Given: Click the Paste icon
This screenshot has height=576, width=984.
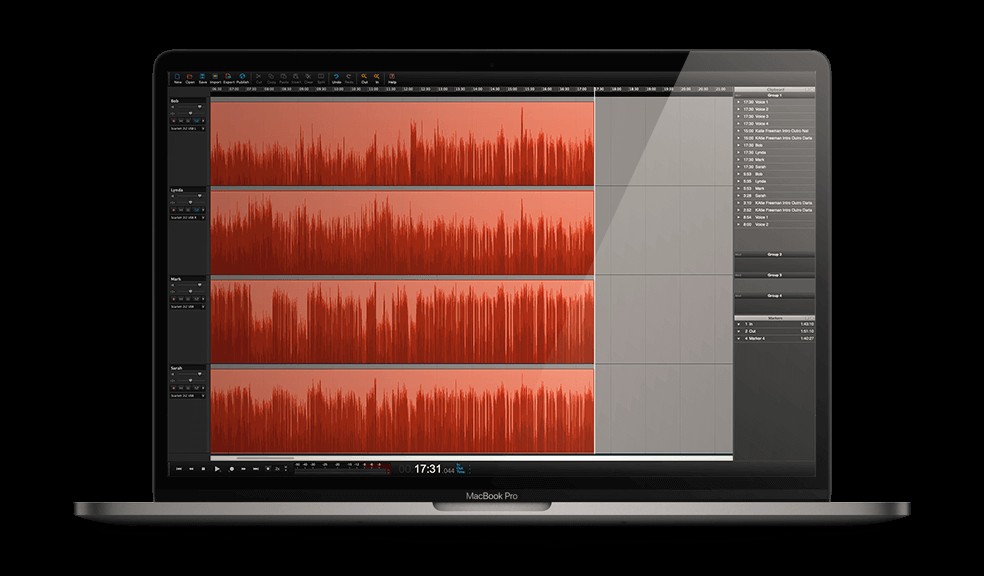Looking at the screenshot, I should click(283, 78).
